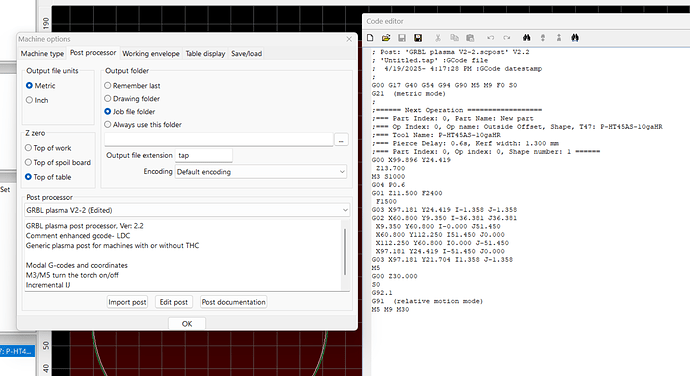Click the Import post button

coord(127,302)
